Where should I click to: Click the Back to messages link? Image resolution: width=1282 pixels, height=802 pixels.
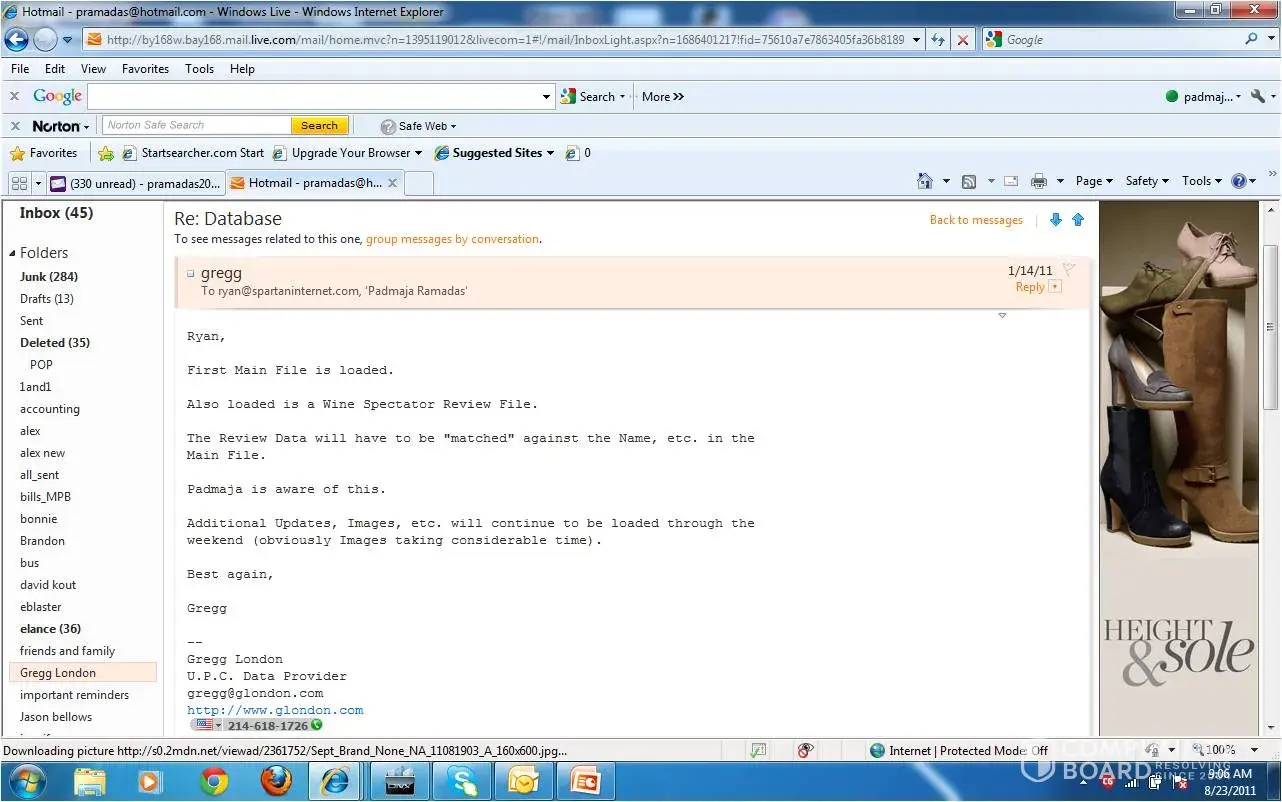coord(976,220)
